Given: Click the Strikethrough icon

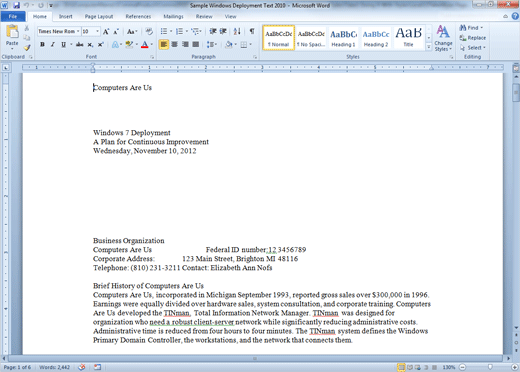Looking at the screenshot, I should (x=79, y=44).
